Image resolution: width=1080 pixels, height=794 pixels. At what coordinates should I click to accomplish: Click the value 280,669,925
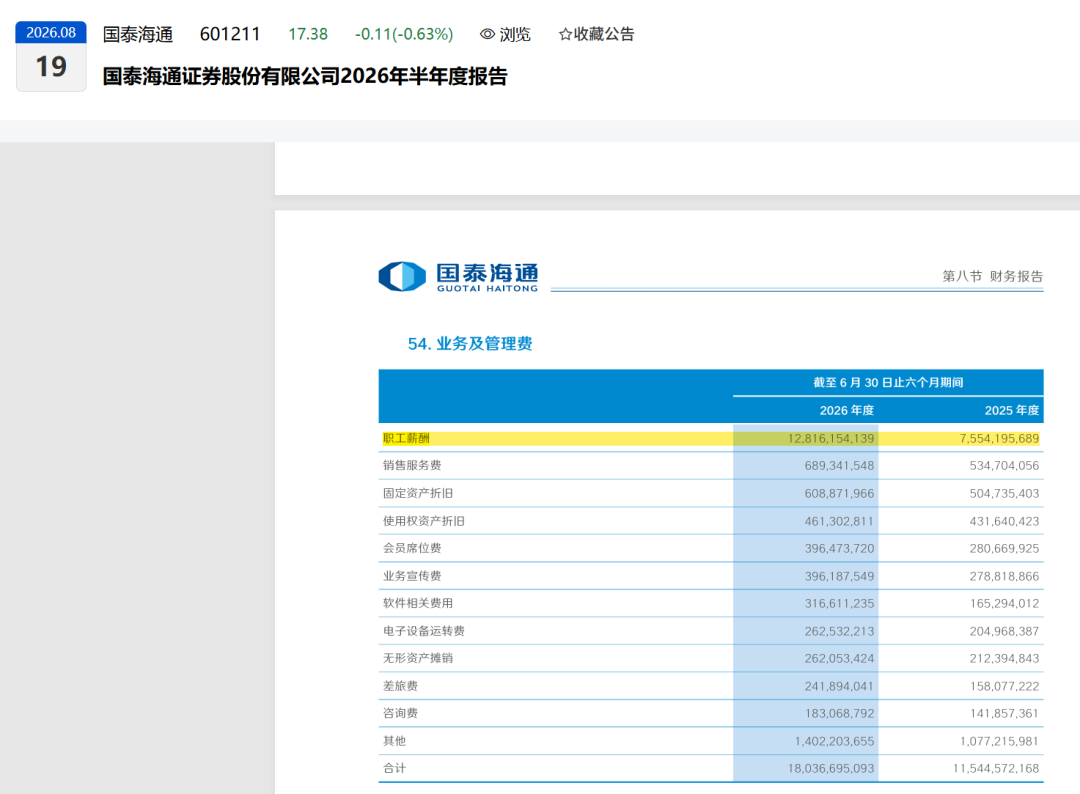(1004, 549)
